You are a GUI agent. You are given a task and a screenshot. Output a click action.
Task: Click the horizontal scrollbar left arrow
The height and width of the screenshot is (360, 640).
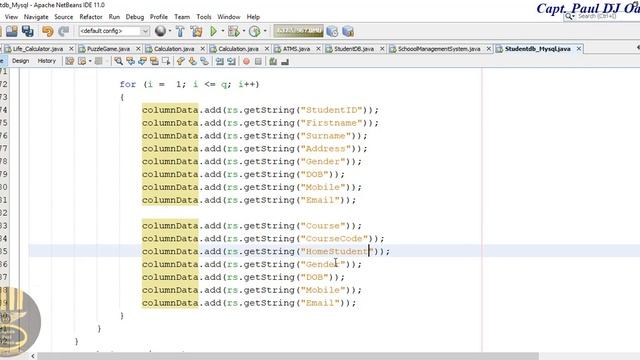click(x=33, y=356)
